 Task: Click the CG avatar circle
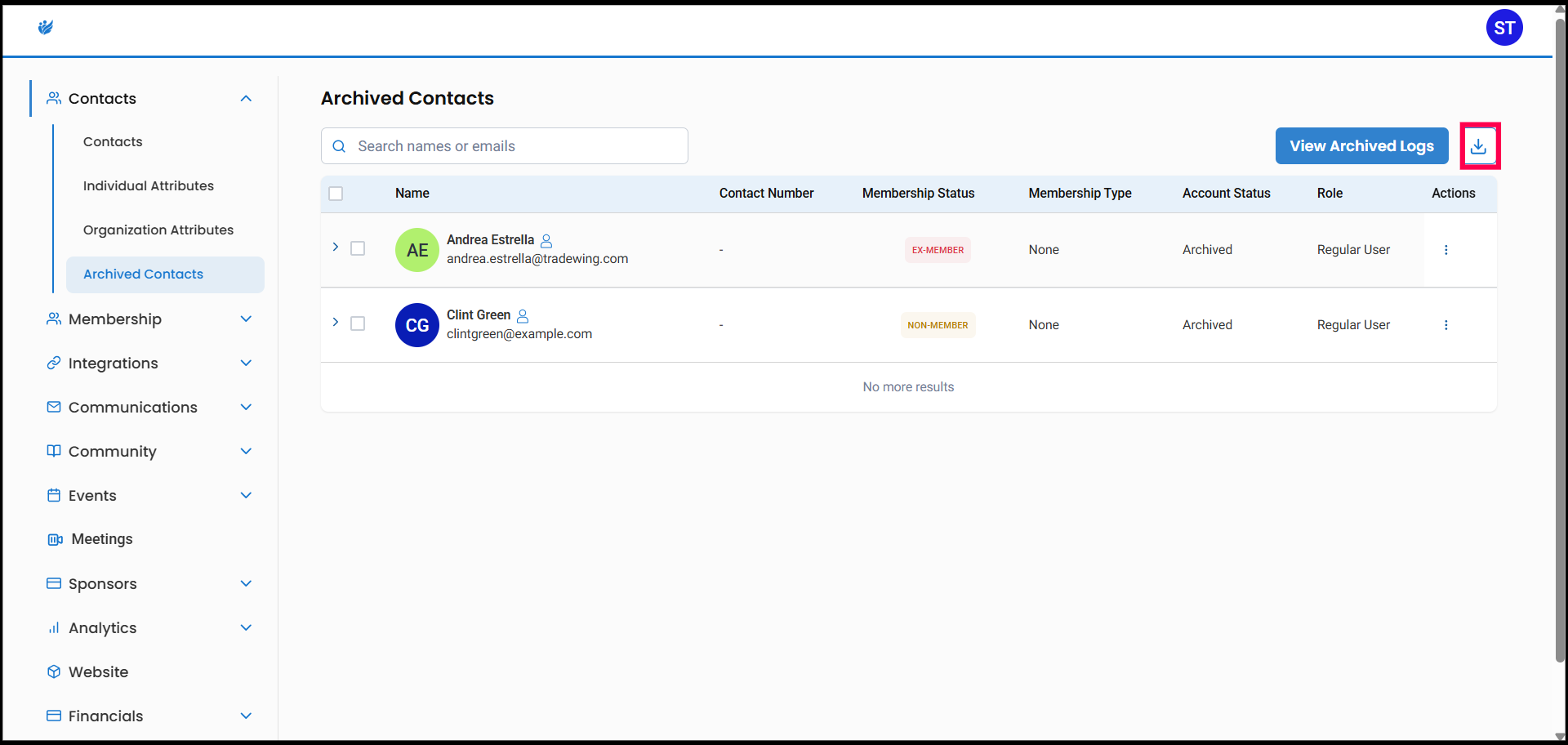[417, 325]
